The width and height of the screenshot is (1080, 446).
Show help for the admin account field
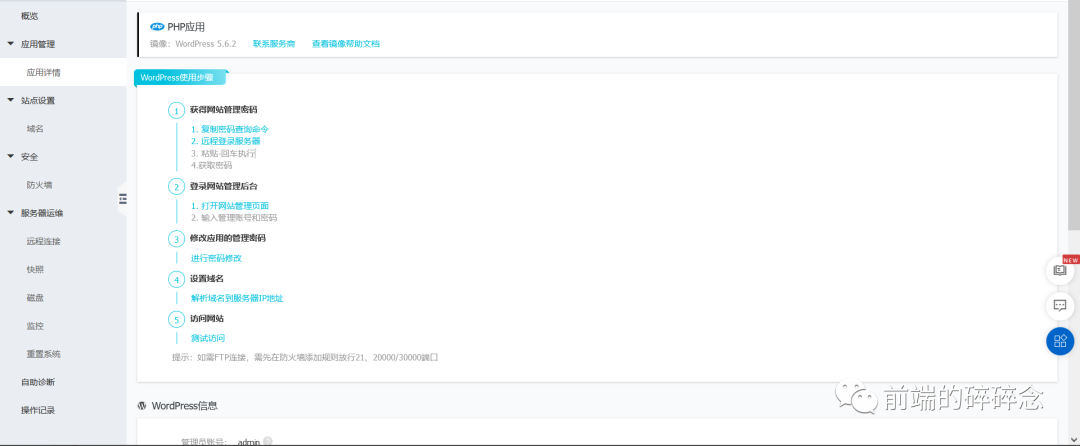click(x=267, y=441)
